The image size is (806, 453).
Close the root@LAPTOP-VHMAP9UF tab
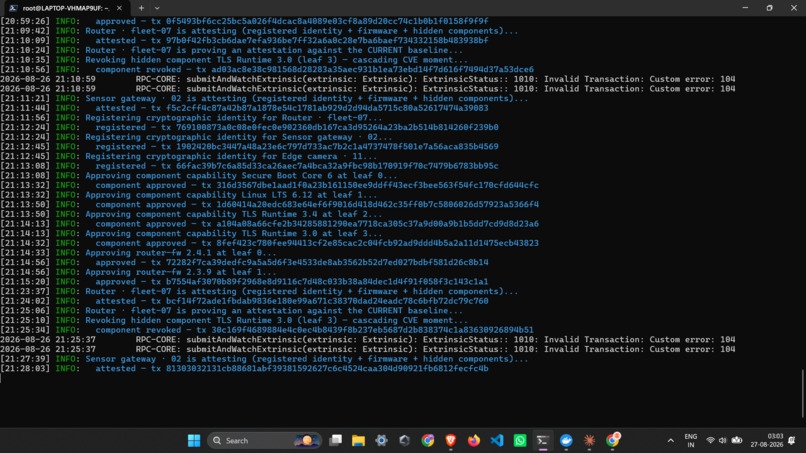[x=119, y=8]
